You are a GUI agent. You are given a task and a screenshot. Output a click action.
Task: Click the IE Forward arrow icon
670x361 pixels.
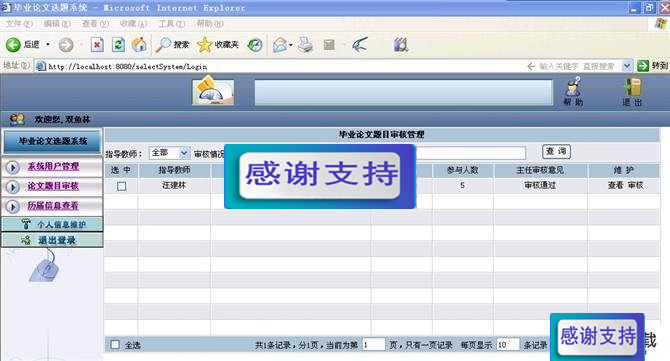[66, 44]
